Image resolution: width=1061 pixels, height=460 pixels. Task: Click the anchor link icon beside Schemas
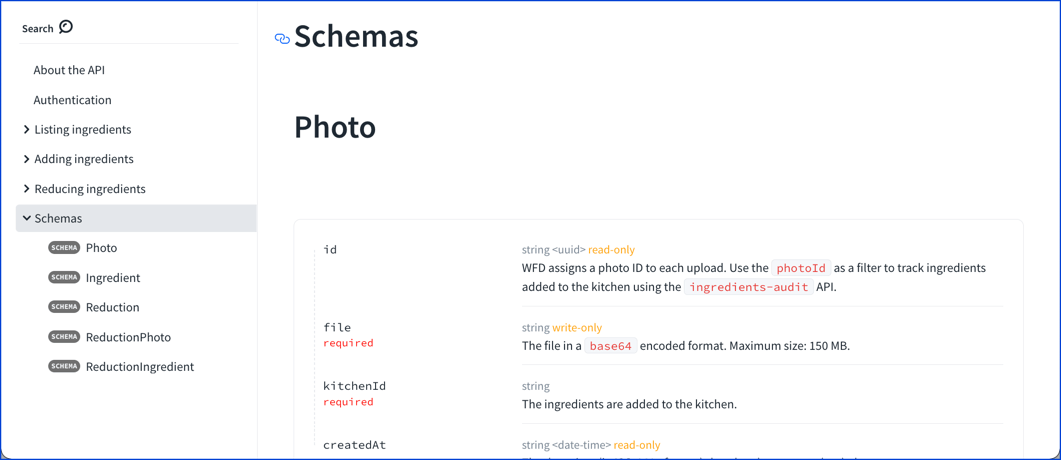point(282,39)
